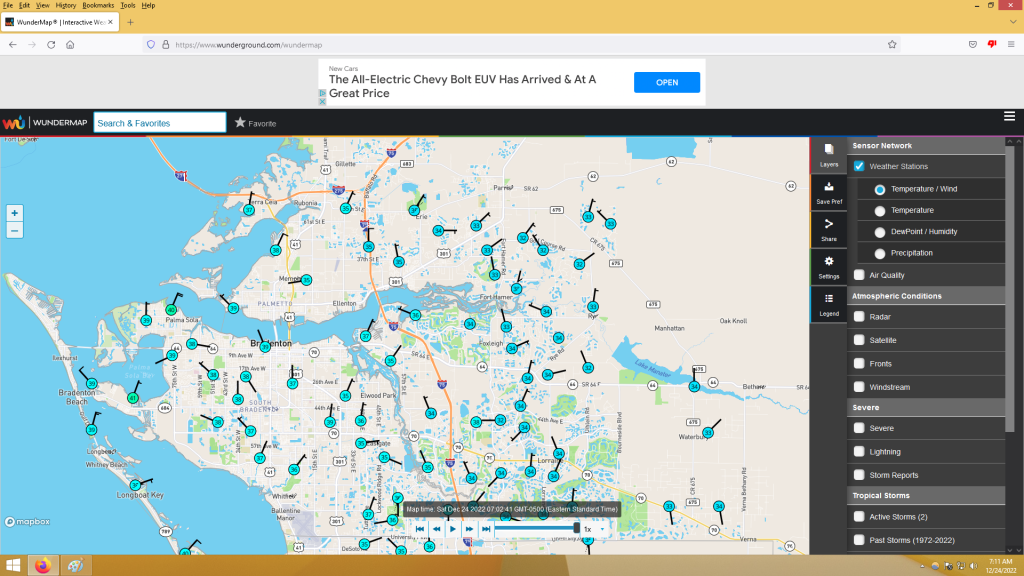The height and width of the screenshot is (576, 1024).
Task: Click the Weather Underground logo
Action: coord(13,123)
